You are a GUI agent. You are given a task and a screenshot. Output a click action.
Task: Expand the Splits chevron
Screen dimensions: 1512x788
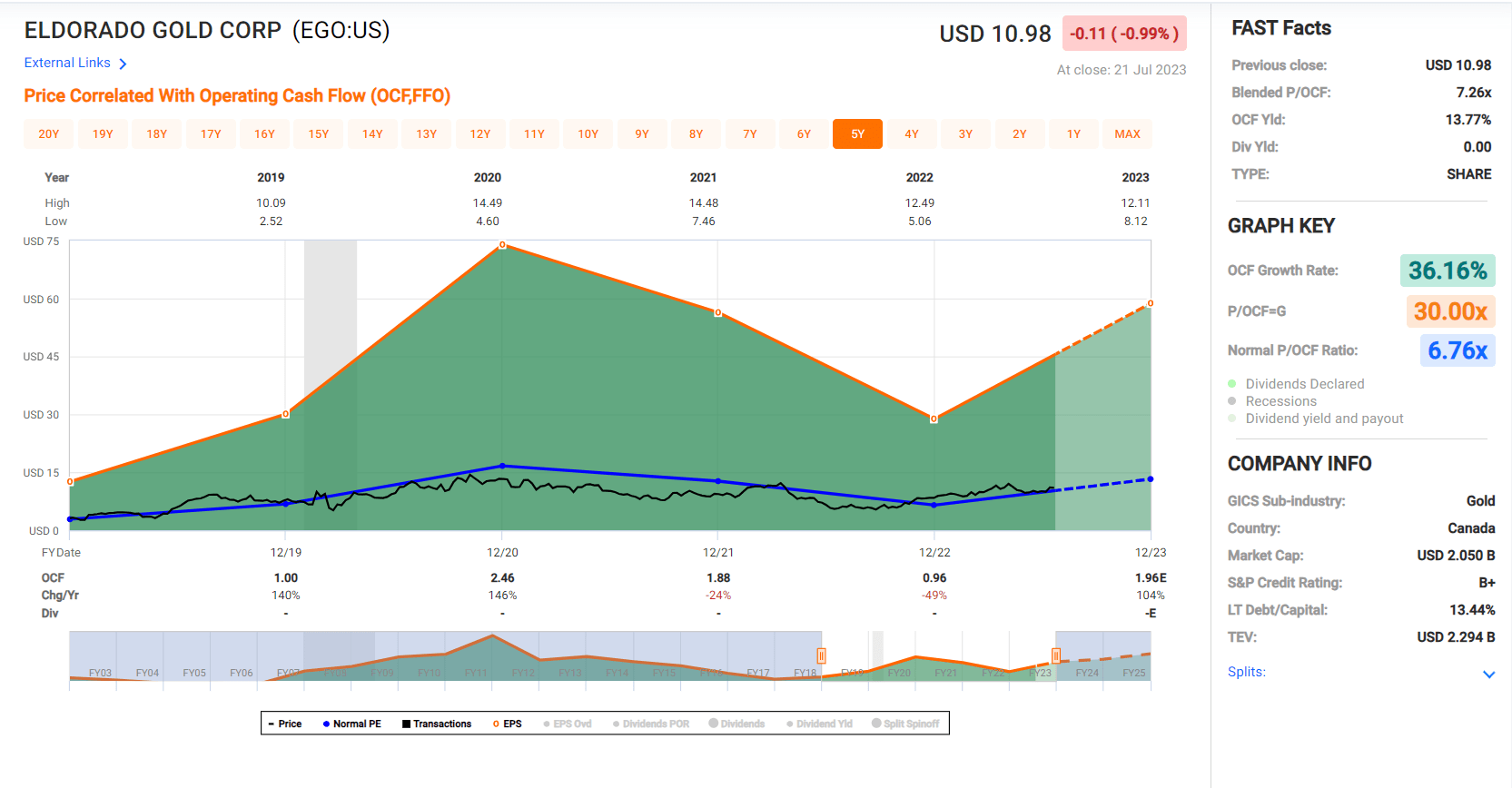[x=1488, y=675]
